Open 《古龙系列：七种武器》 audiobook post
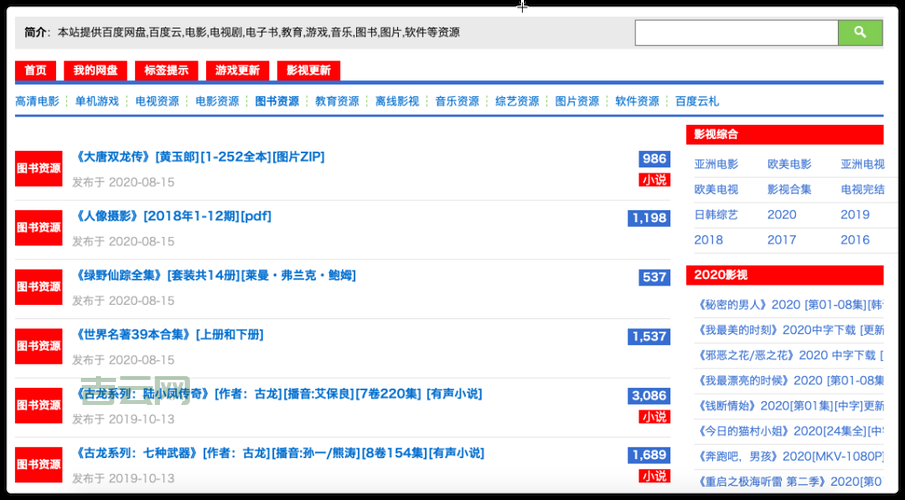Viewport: 905px width, 500px height. point(279,454)
